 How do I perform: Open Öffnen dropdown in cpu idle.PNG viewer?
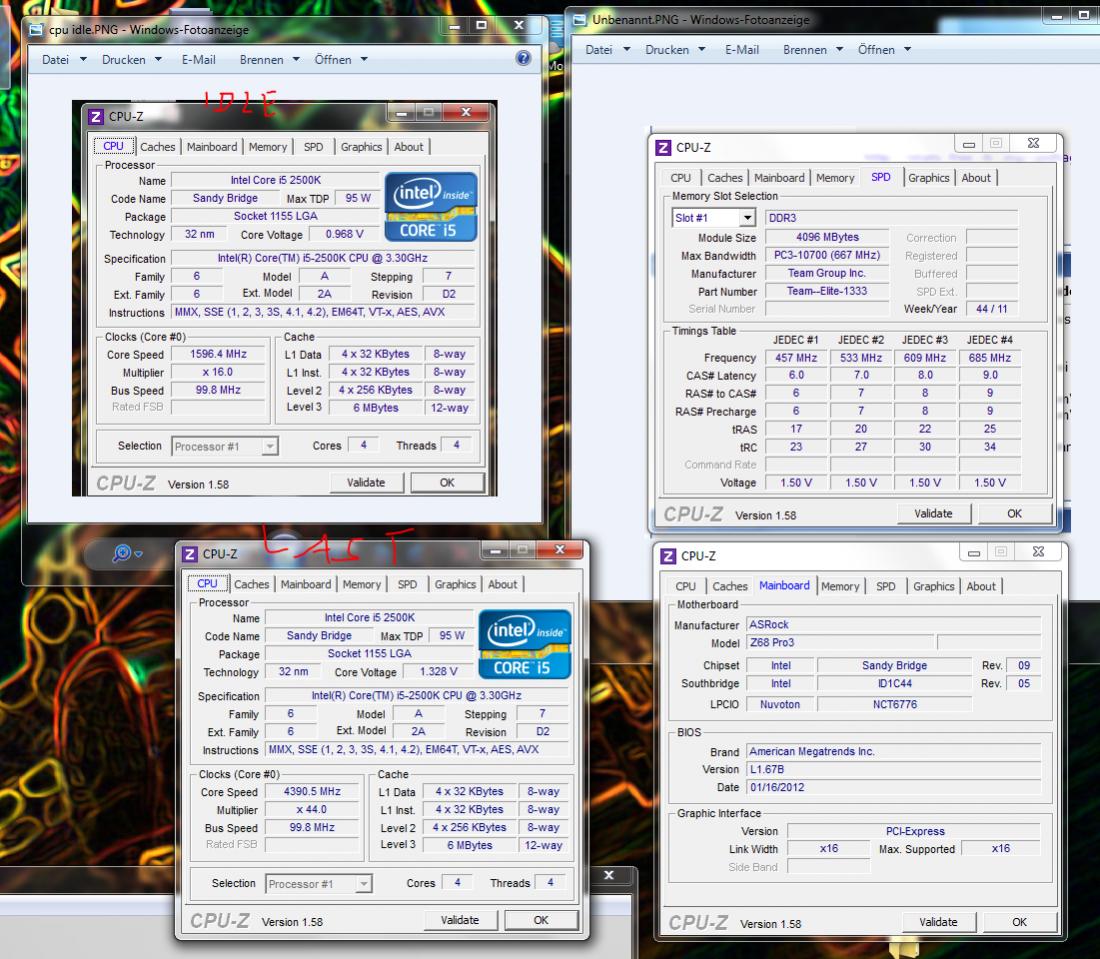pos(341,60)
